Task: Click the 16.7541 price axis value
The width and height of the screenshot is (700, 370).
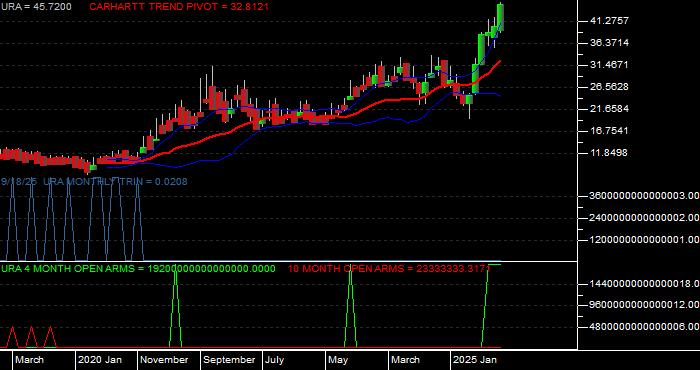Action: click(x=609, y=131)
